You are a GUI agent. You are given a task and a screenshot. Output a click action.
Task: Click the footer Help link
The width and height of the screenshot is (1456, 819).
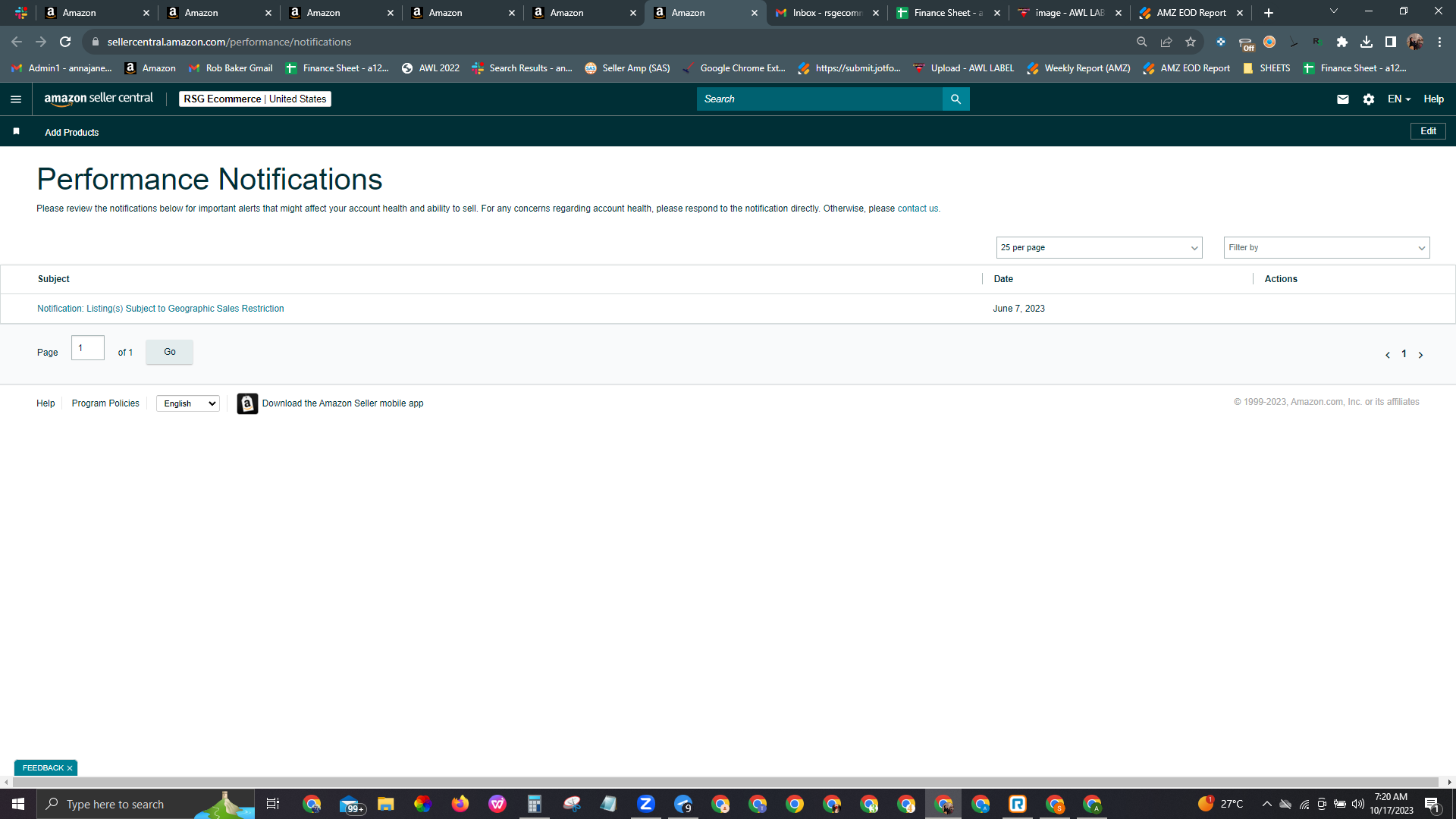45,403
